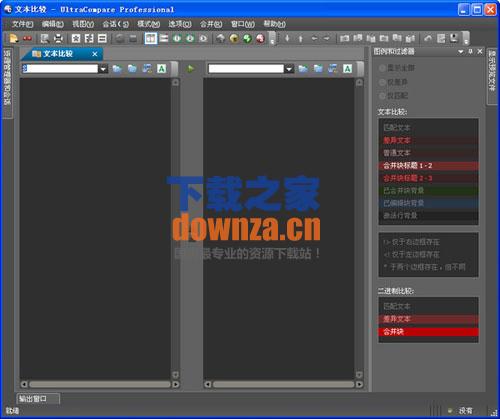This screenshot has width=500, height=419.
Task: Open the 选项(O) menu
Action: (x=180, y=24)
